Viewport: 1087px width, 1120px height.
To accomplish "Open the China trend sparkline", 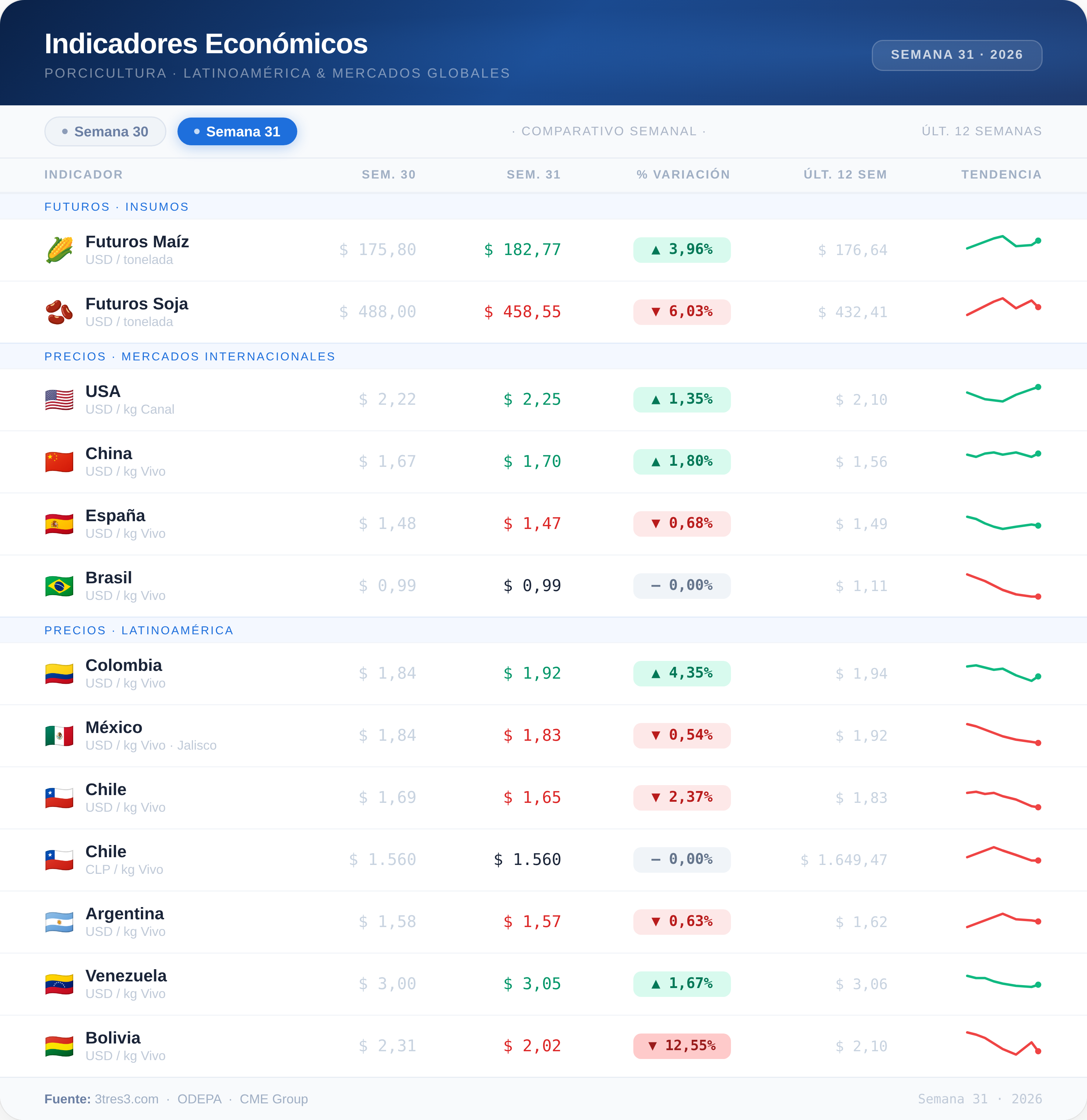I will point(1003,455).
